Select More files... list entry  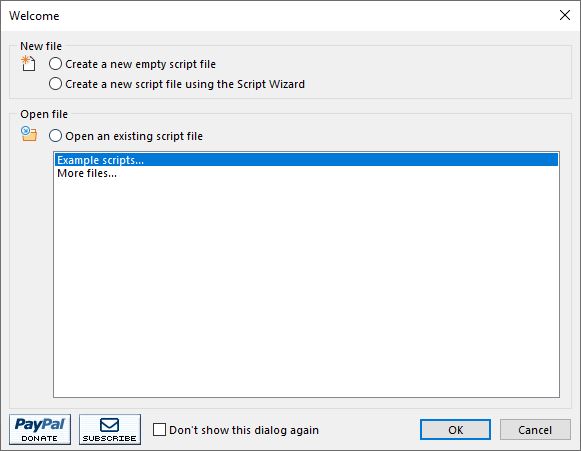pos(306,173)
